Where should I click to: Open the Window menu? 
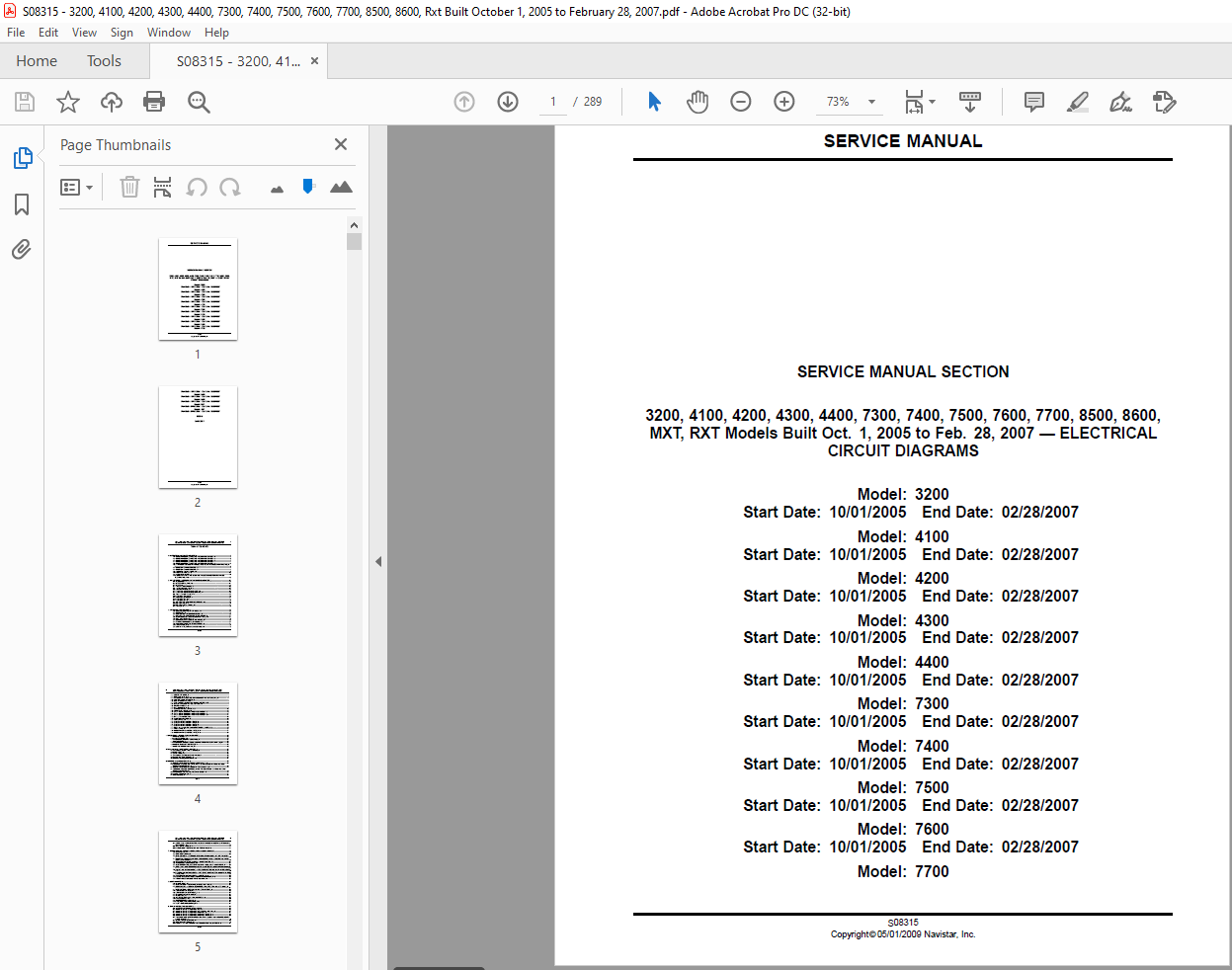pyautogui.click(x=169, y=33)
